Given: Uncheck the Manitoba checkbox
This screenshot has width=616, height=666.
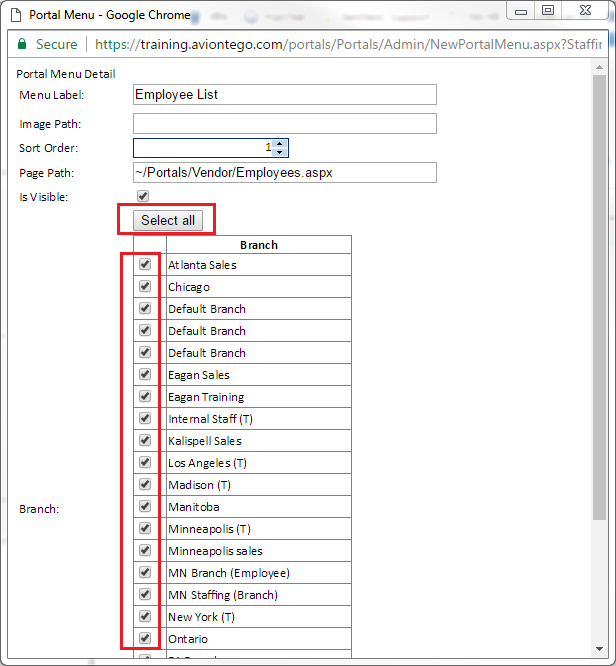Looking at the screenshot, I should (145, 506).
